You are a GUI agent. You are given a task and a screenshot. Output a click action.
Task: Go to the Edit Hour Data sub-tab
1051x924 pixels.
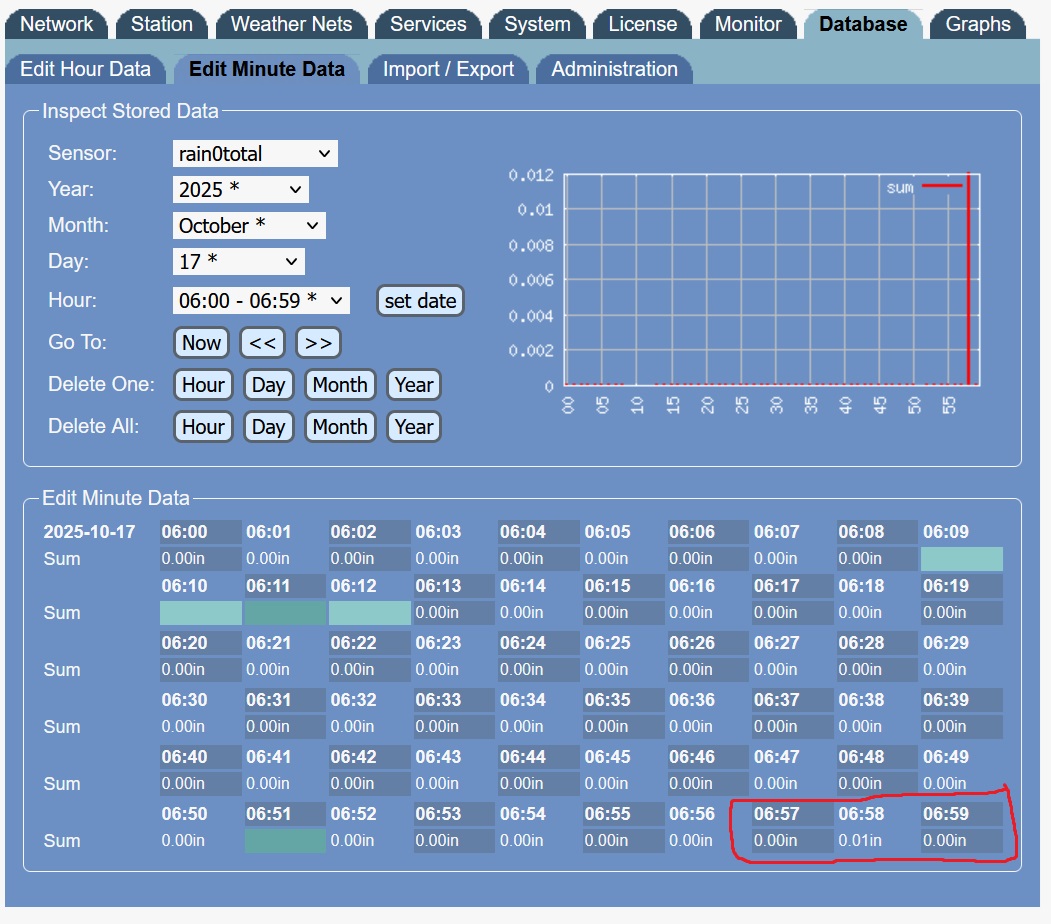tap(86, 69)
